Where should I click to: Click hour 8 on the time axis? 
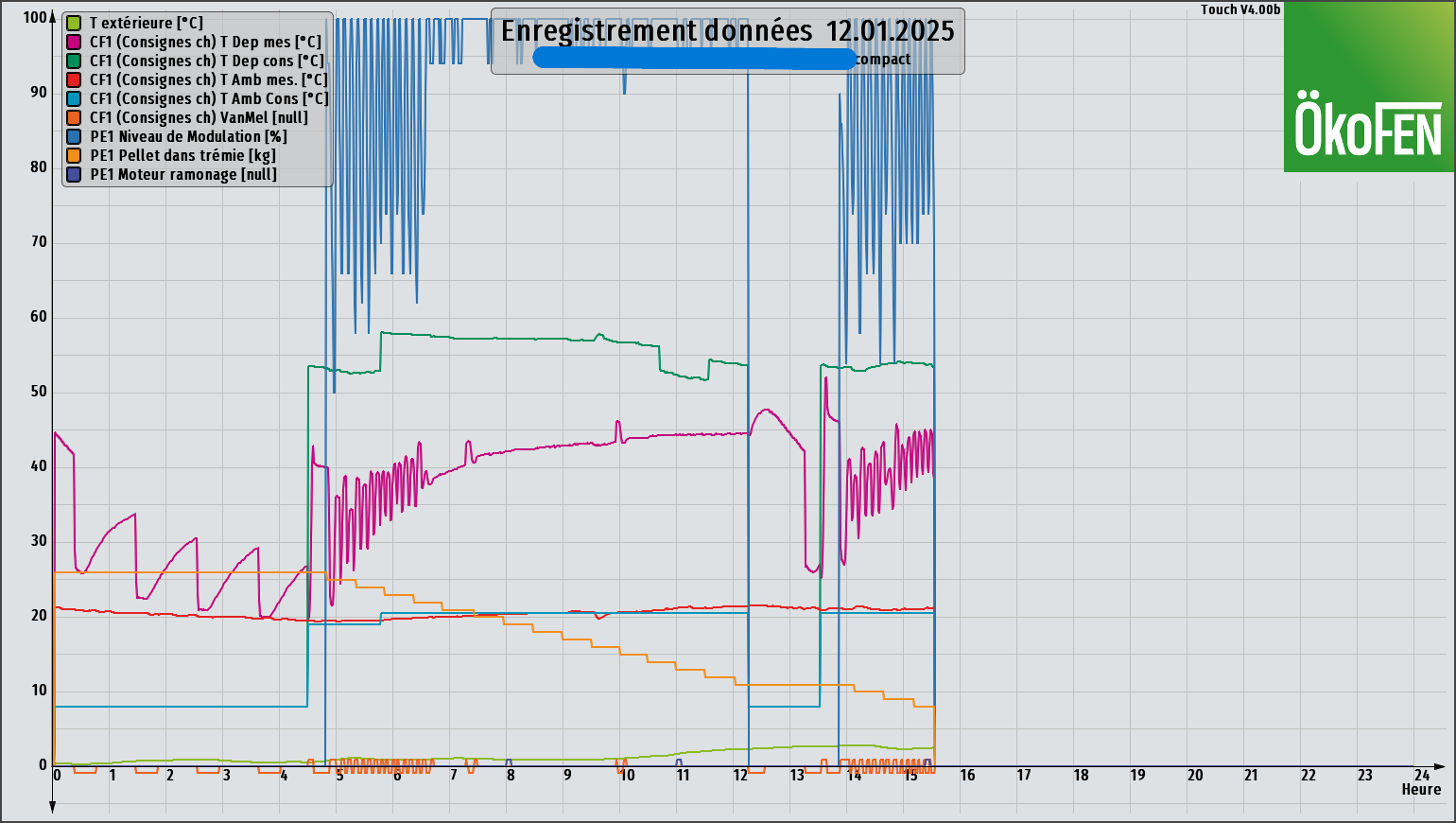(511, 776)
